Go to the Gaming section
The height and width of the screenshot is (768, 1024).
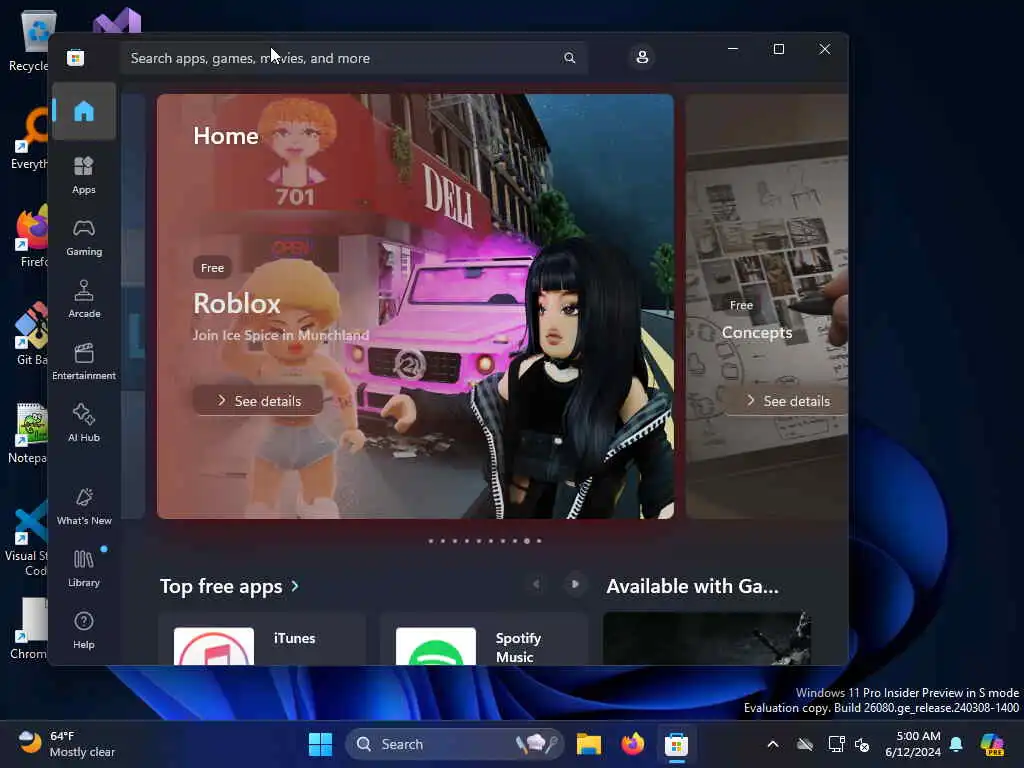(x=84, y=237)
